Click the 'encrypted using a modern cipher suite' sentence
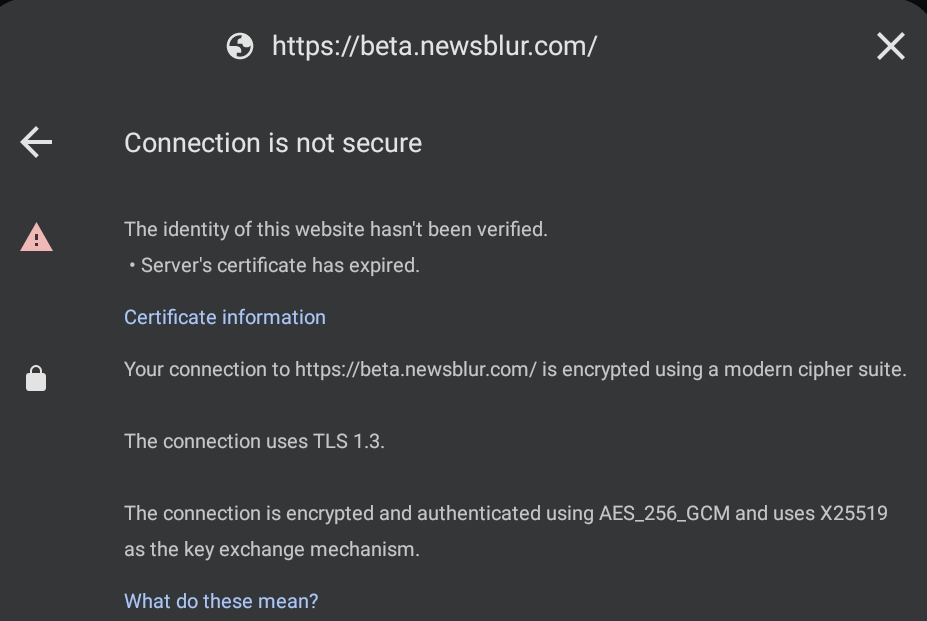The image size is (927, 621). [x=515, y=369]
